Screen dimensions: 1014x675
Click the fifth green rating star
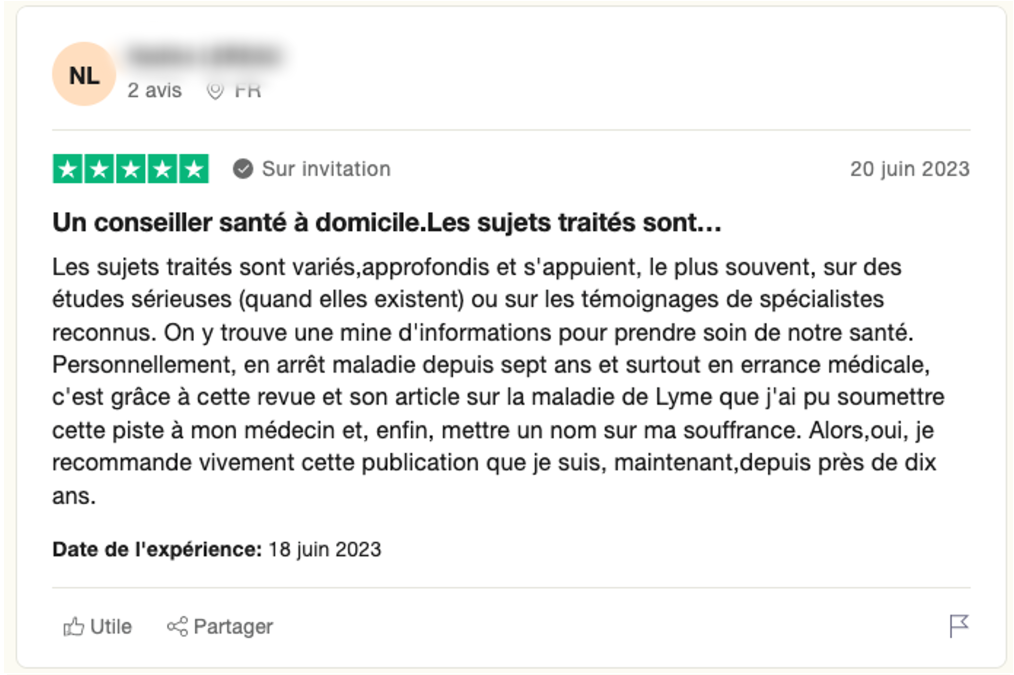(x=193, y=169)
